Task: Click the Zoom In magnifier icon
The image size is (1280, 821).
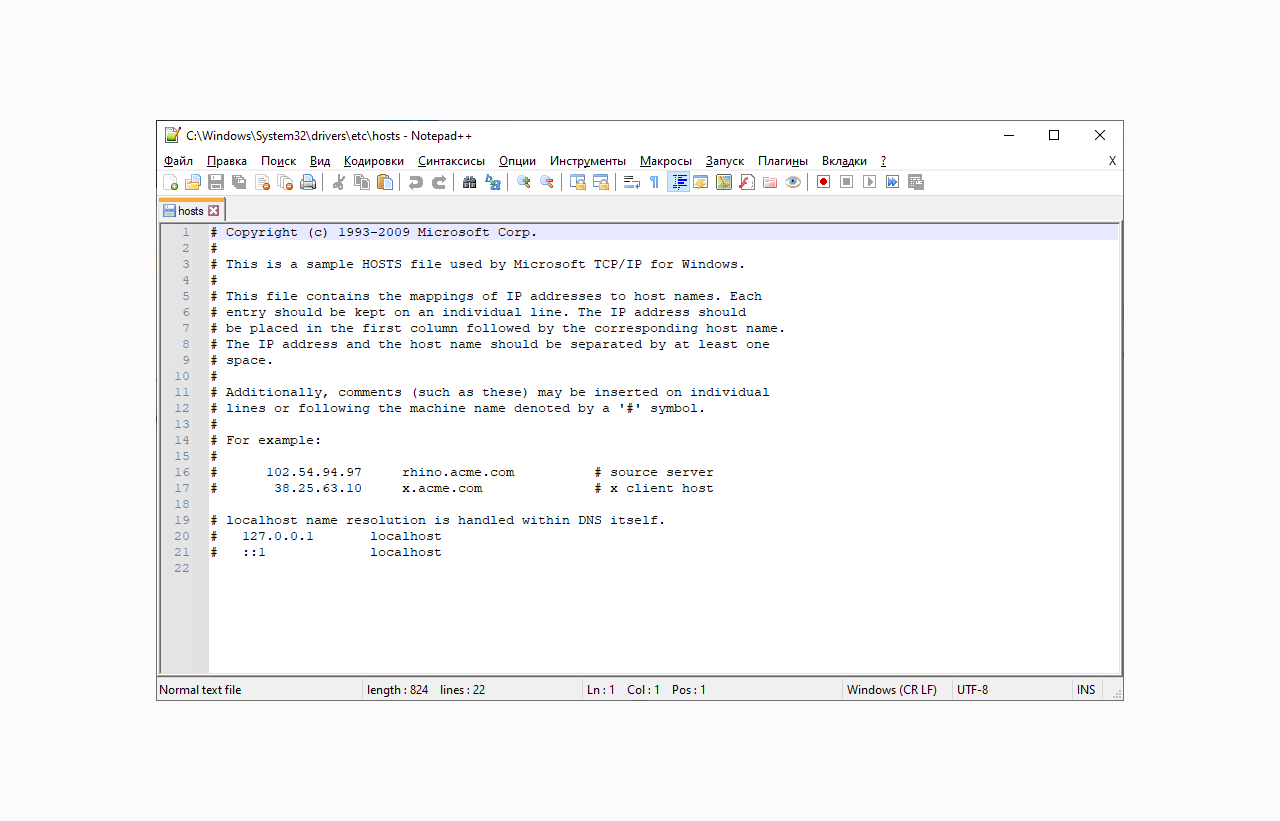Action: [524, 182]
